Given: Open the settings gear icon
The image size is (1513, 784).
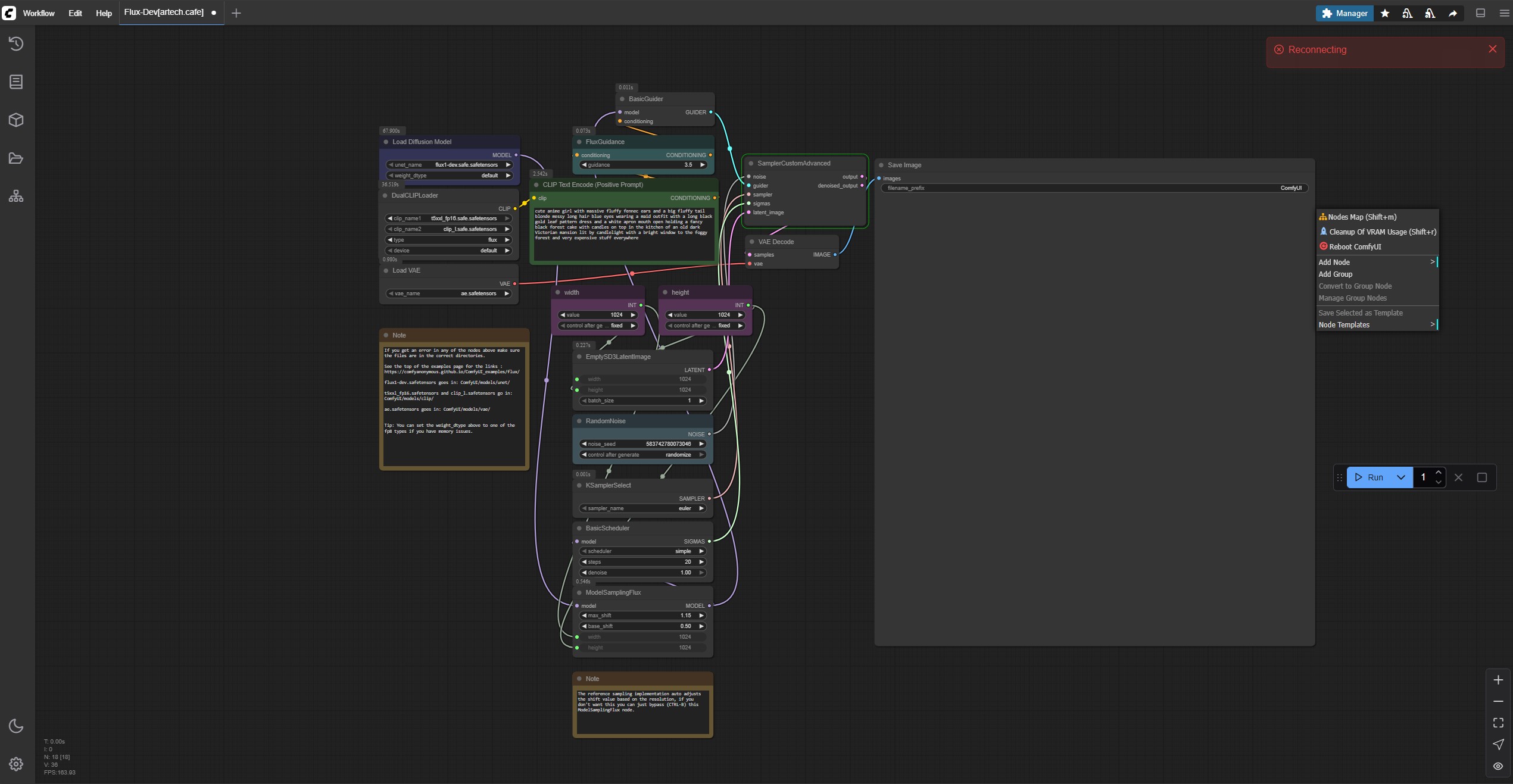Looking at the screenshot, I should pyautogui.click(x=16, y=764).
